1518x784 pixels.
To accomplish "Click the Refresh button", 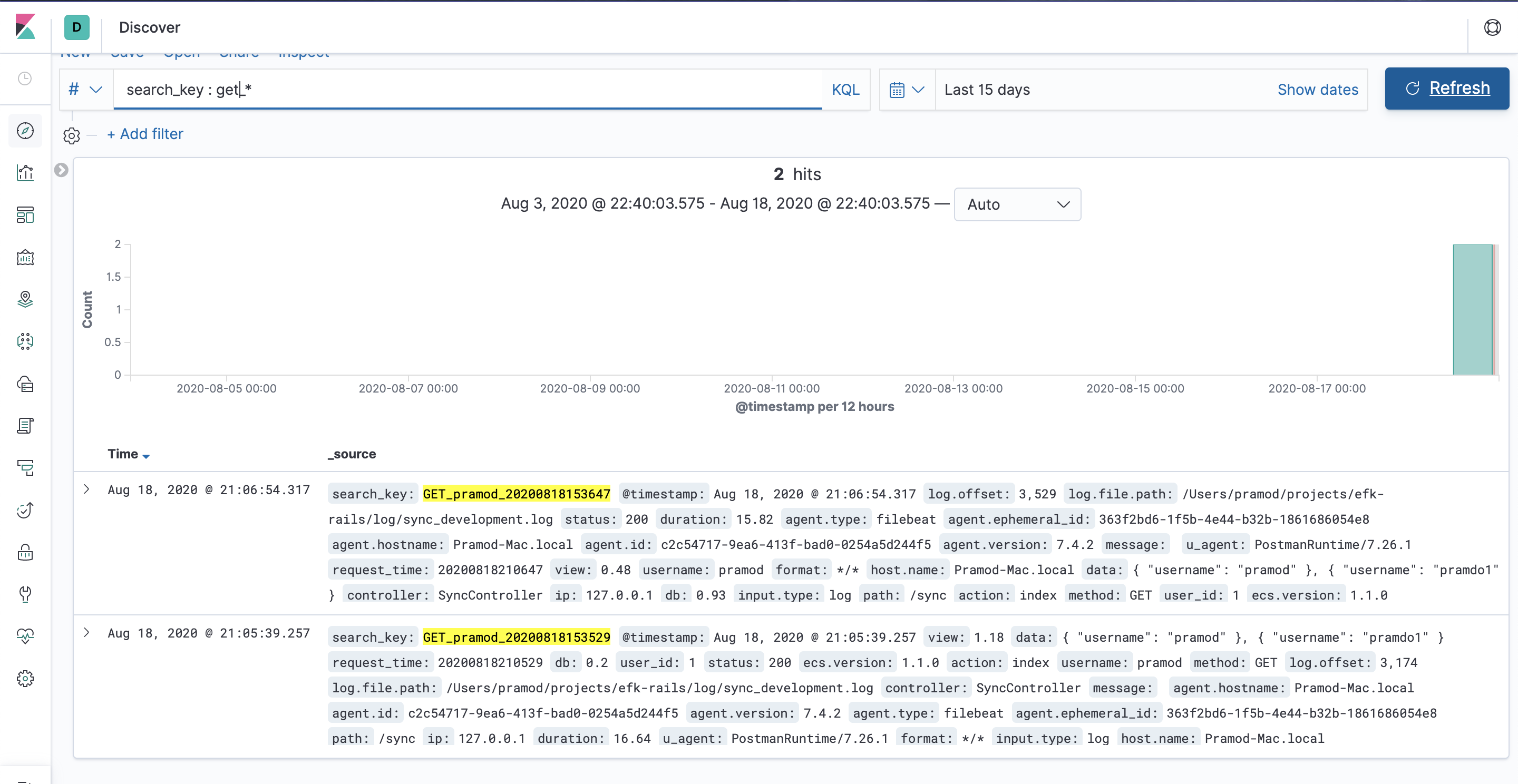I will click(x=1447, y=89).
